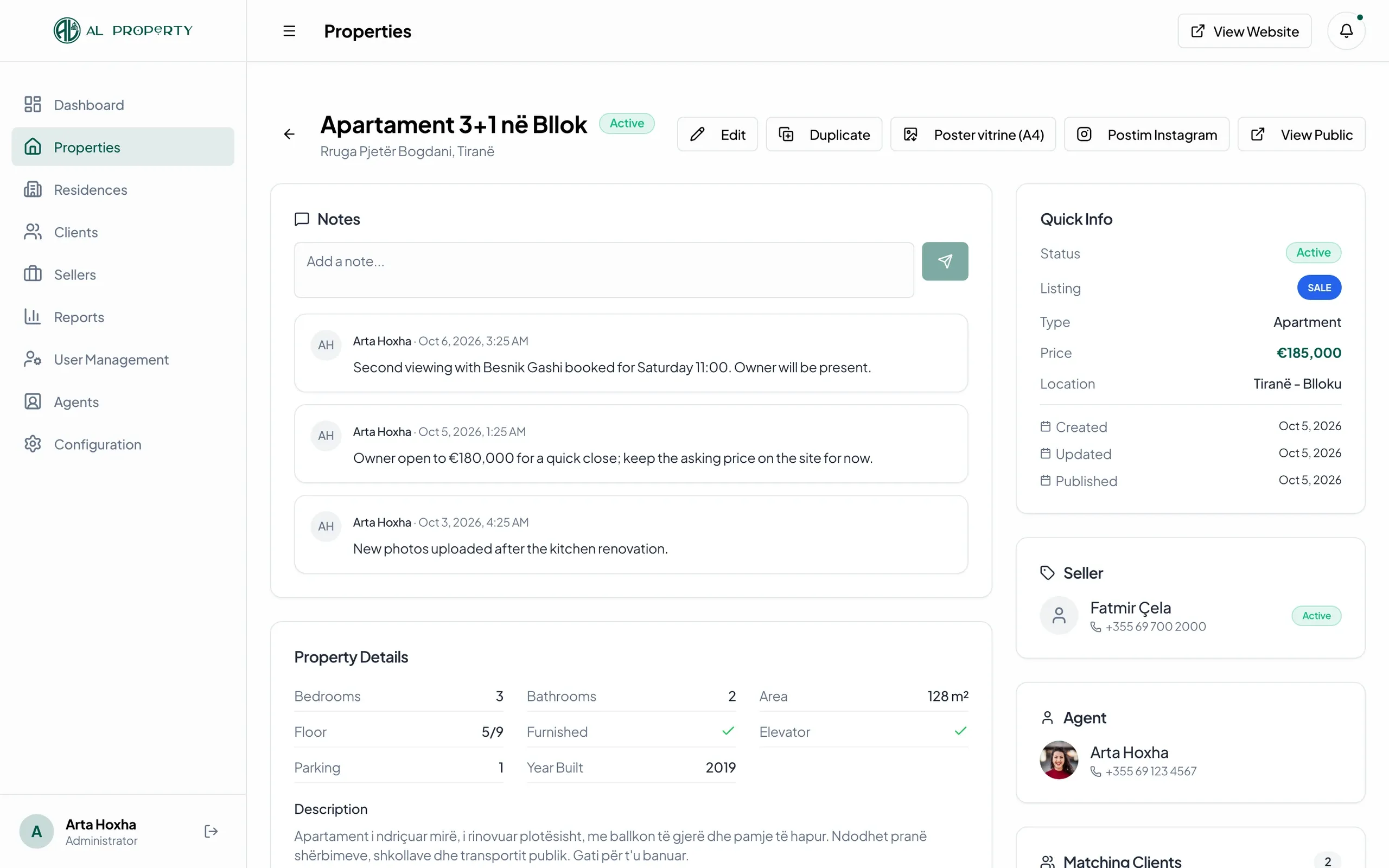Click the Dashboard grid icon in the sidebar
The image size is (1389, 868).
(33, 105)
